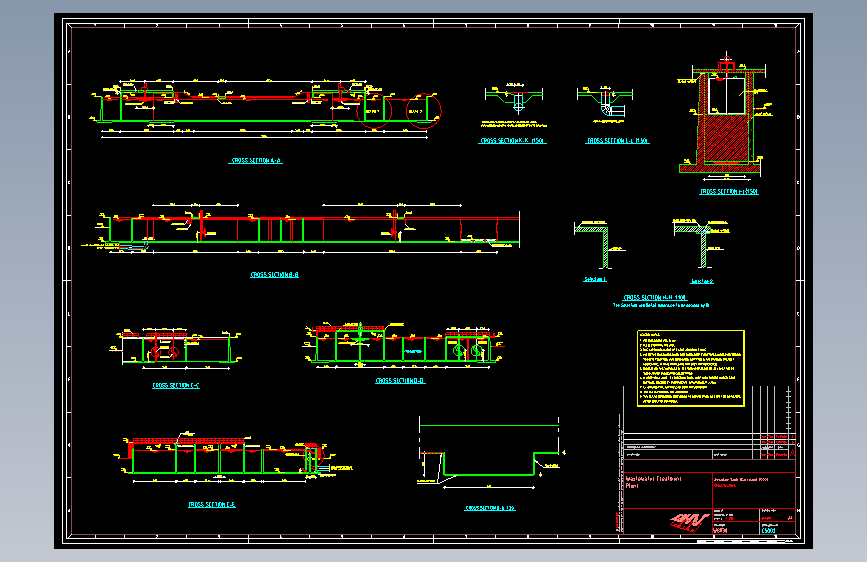
Task: Select the CROSS SECTION B-B title label
Action: coord(275,275)
